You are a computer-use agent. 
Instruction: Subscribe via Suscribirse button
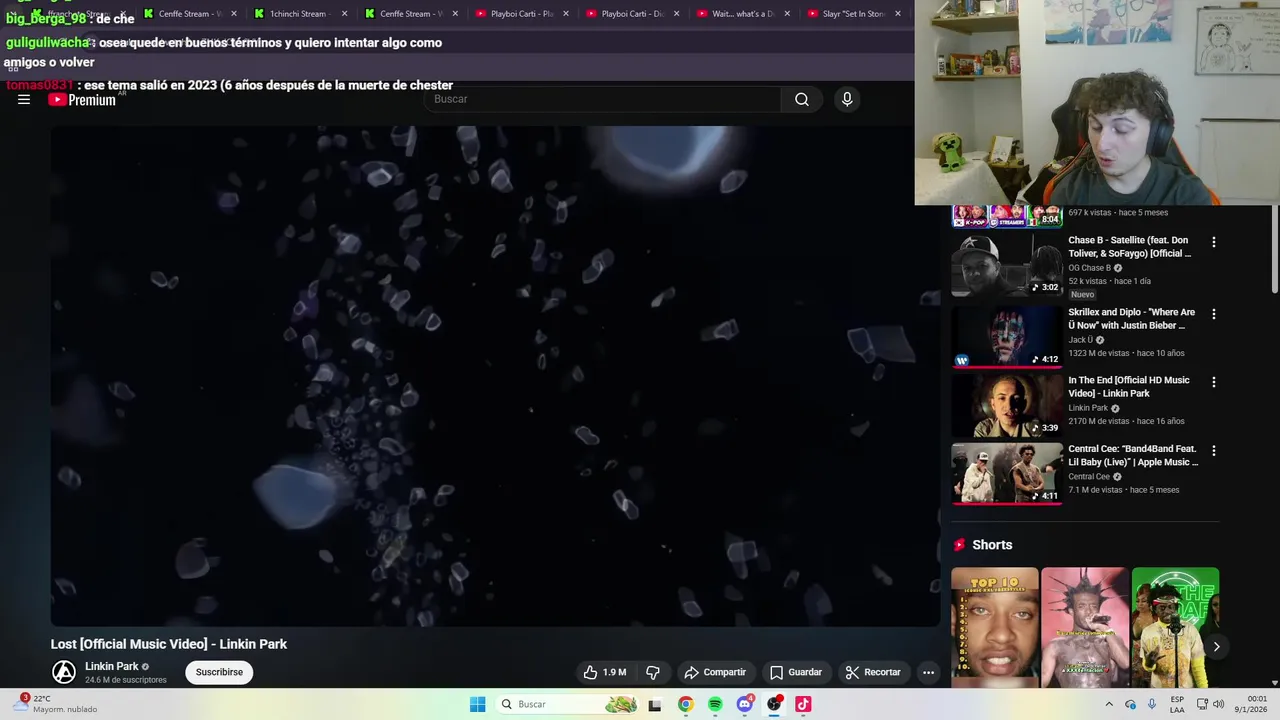[219, 672]
